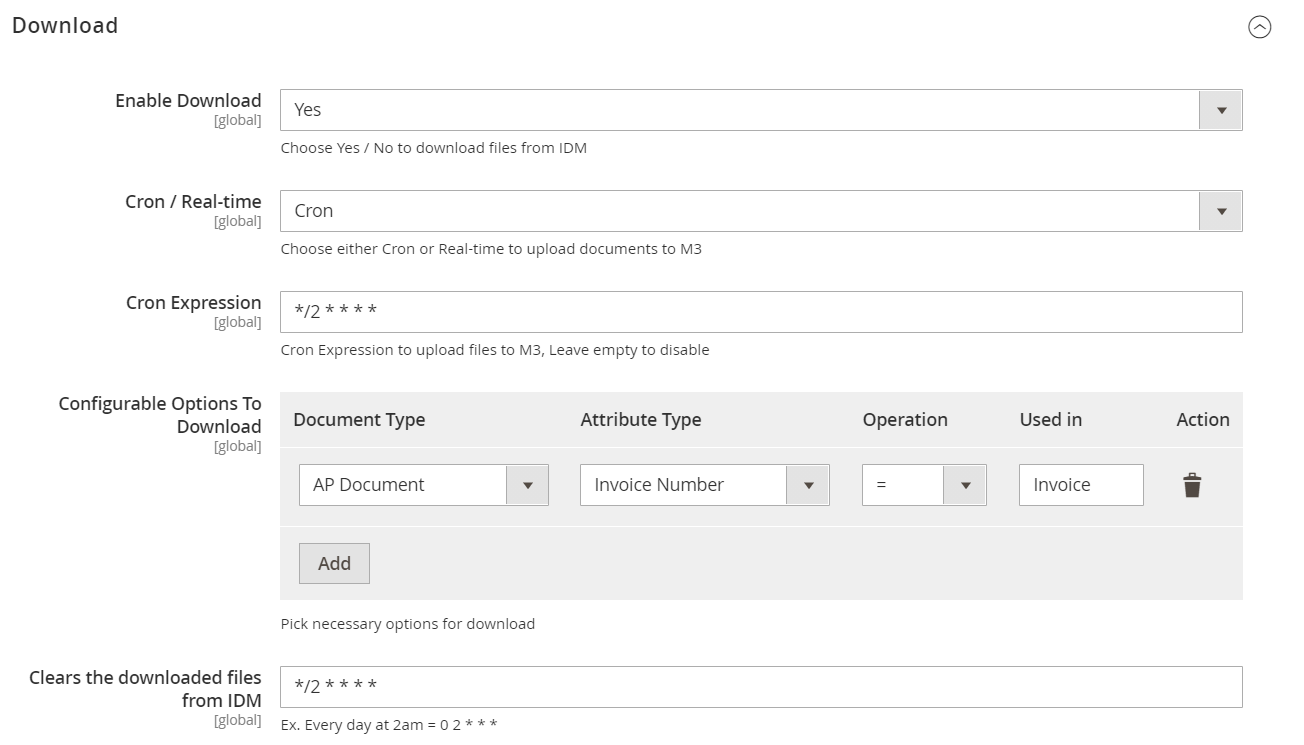Viewport: 1304px width, 745px height.
Task: Open the Enable Download dropdown
Action: pos(760,110)
